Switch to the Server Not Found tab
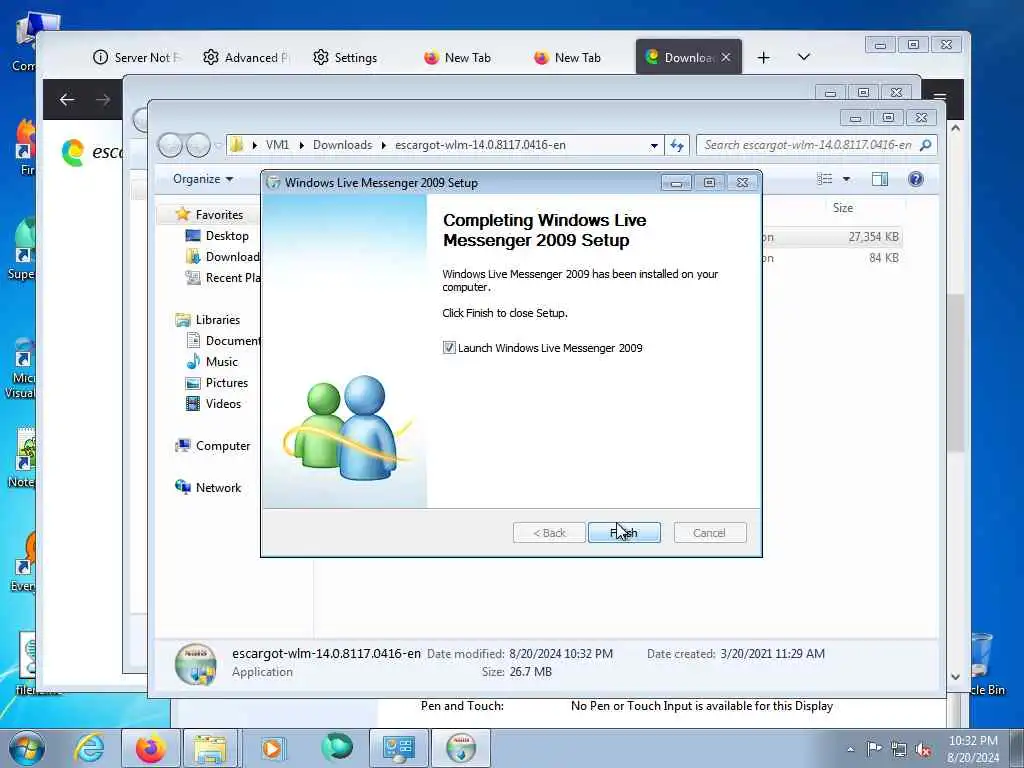 coord(136,57)
